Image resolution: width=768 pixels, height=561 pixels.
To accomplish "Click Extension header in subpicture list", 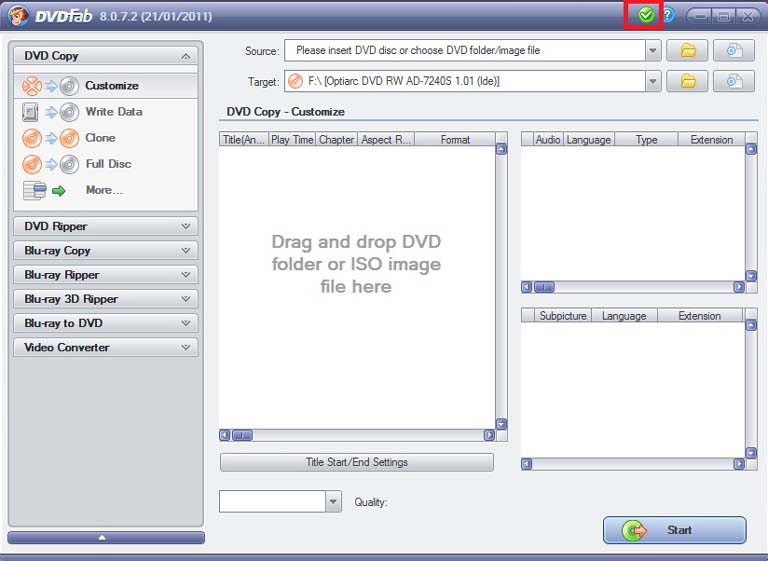I will pos(699,316).
